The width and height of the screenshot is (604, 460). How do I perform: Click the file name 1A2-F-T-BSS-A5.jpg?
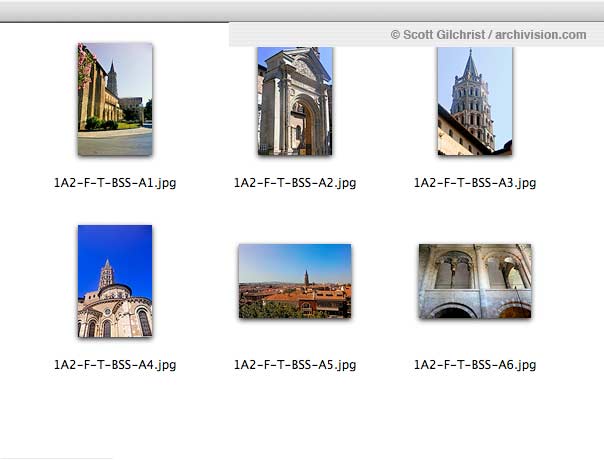click(295, 364)
